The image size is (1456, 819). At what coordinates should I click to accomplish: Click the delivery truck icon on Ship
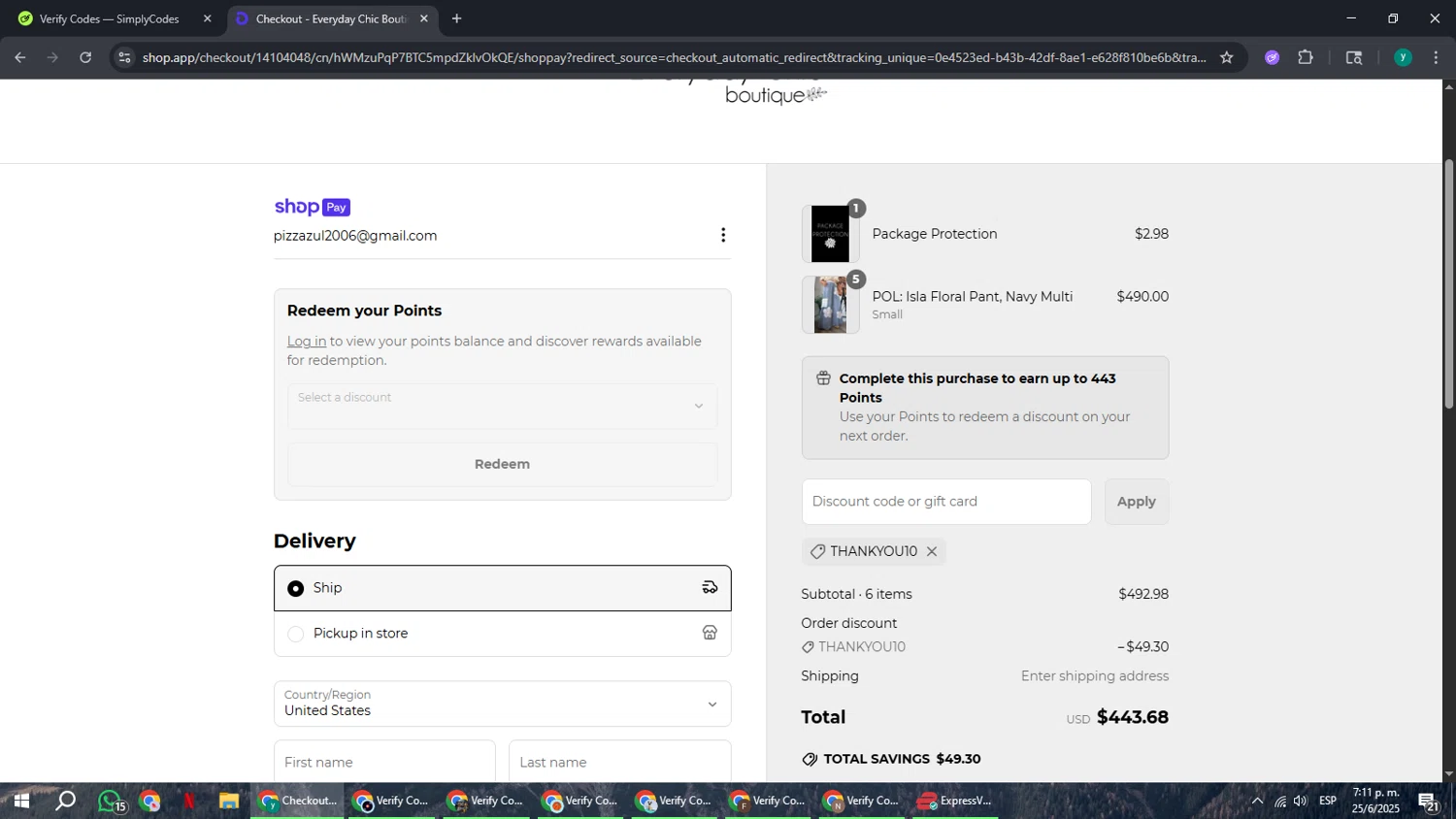[710, 587]
